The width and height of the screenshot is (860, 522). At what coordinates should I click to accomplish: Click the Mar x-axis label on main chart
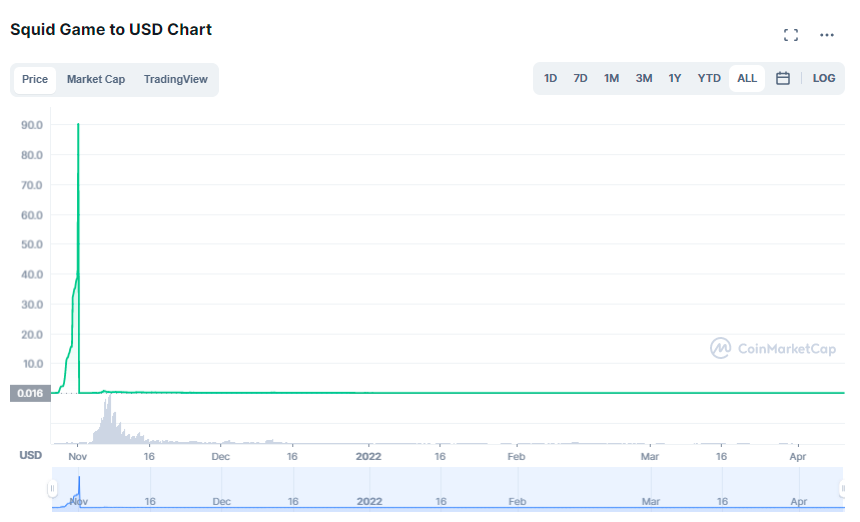click(649, 456)
